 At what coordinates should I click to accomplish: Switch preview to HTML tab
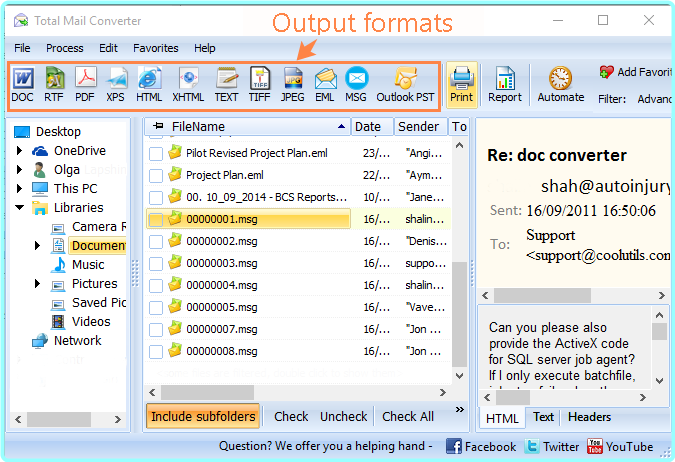[x=502, y=418]
